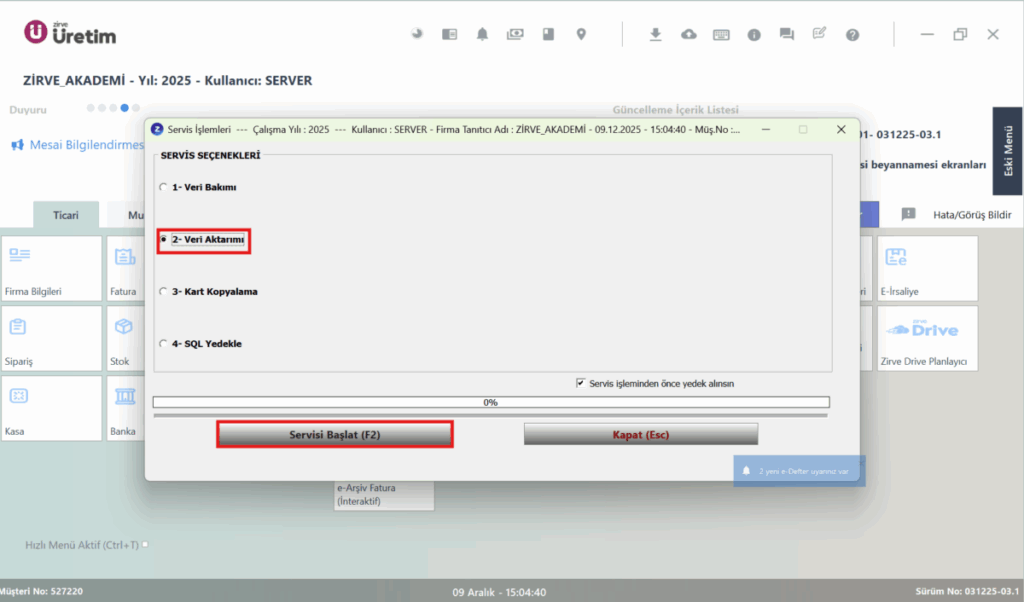Click the megaphone icon beside Mesai Bilgilendirmesi

pyautogui.click(x=18, y=145)
